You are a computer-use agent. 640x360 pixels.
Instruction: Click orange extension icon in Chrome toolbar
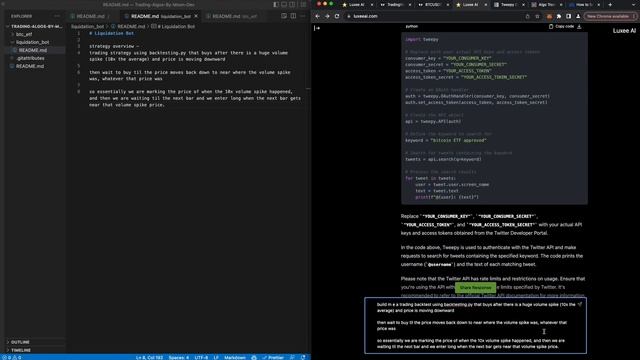[549, 16]
